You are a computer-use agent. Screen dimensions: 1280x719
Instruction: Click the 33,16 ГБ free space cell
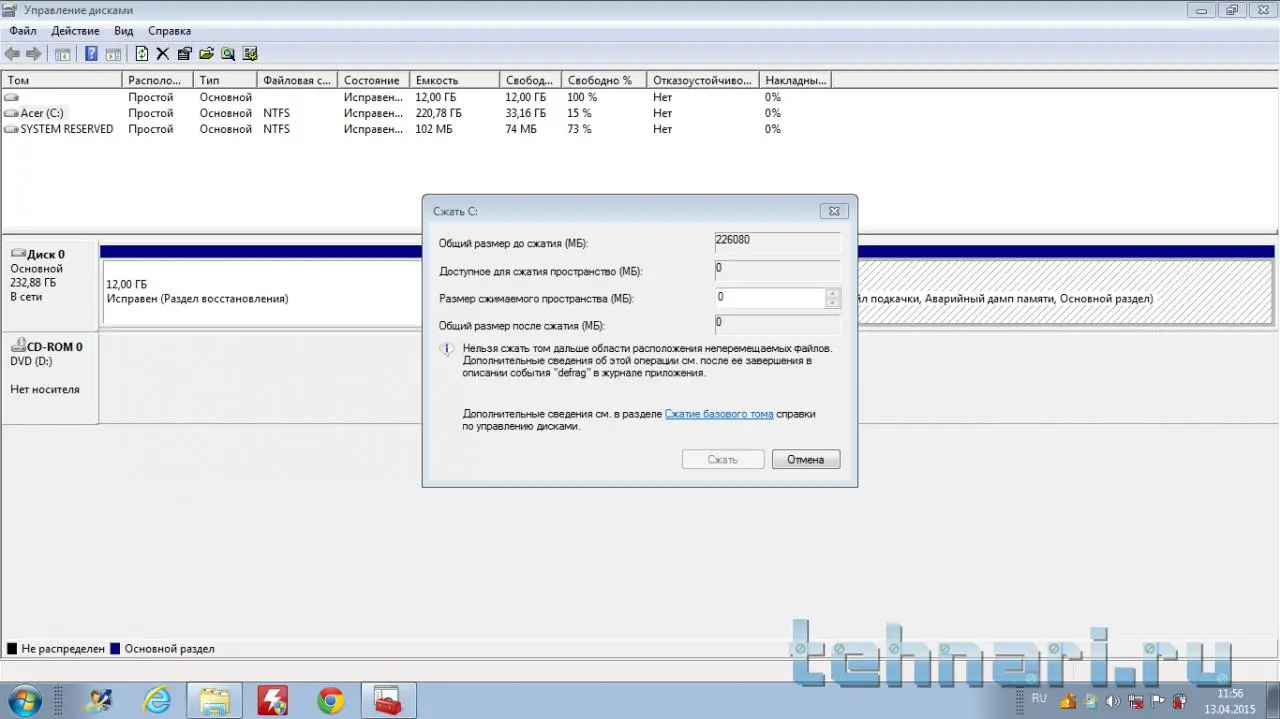pyautogui.click(x=526, y=113)
